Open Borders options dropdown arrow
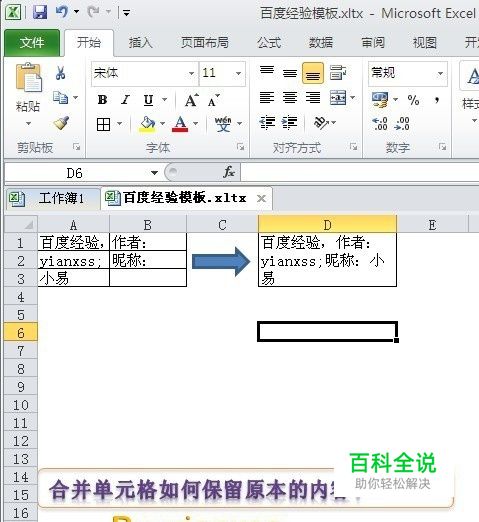479x522 pixels. tap(120, 124)
